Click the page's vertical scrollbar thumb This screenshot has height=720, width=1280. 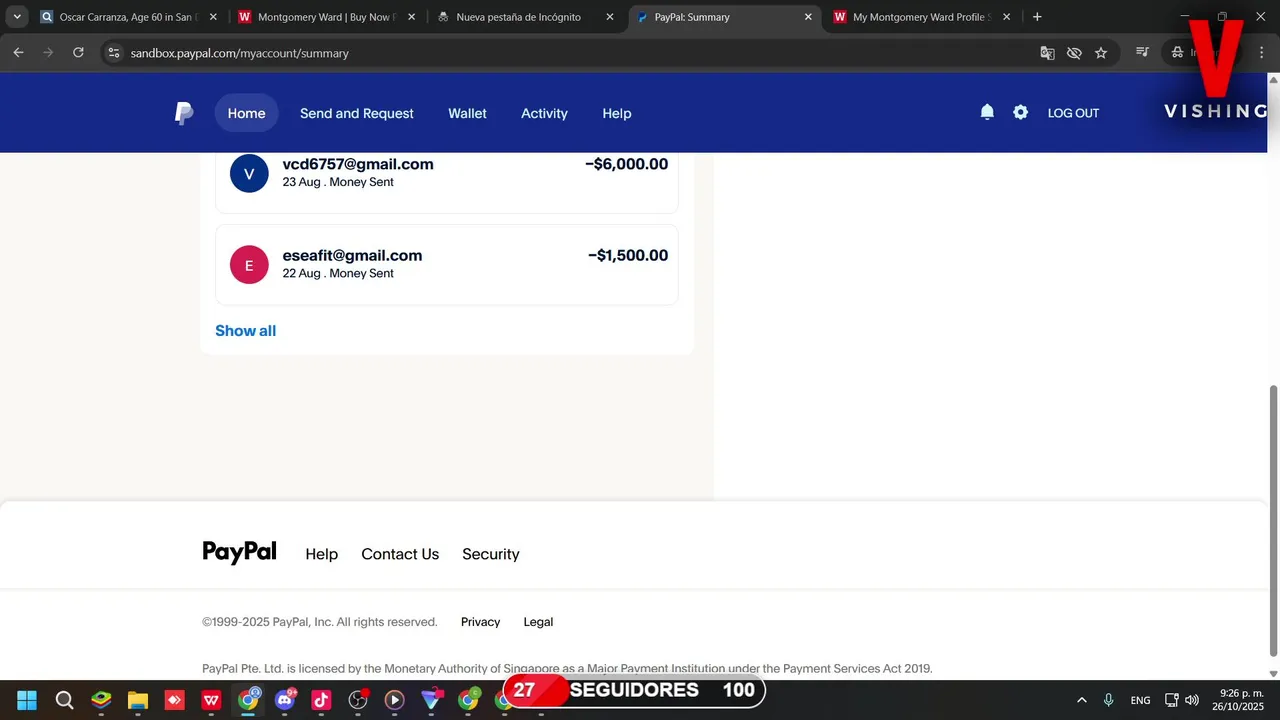point(1273,520)
